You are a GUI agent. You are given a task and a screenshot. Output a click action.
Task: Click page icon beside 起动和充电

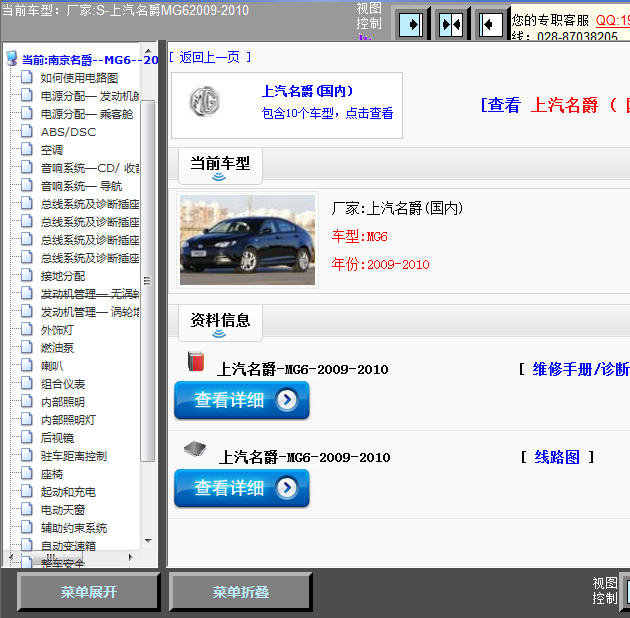tap(27, 491)
